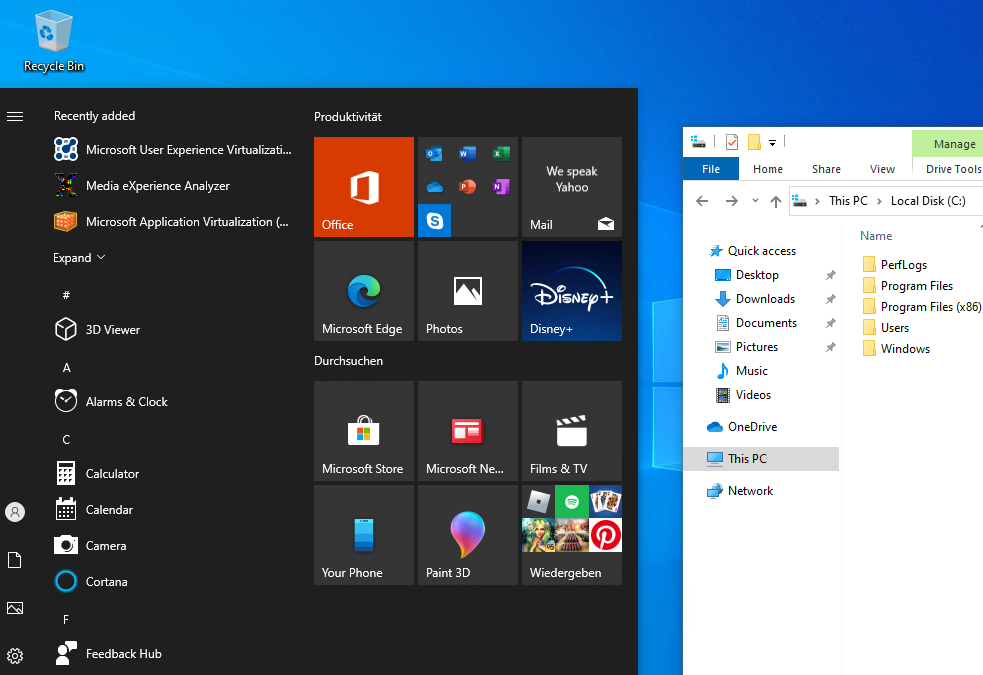Open Documents shortcut in Start sidebar

tap(15, 560)
